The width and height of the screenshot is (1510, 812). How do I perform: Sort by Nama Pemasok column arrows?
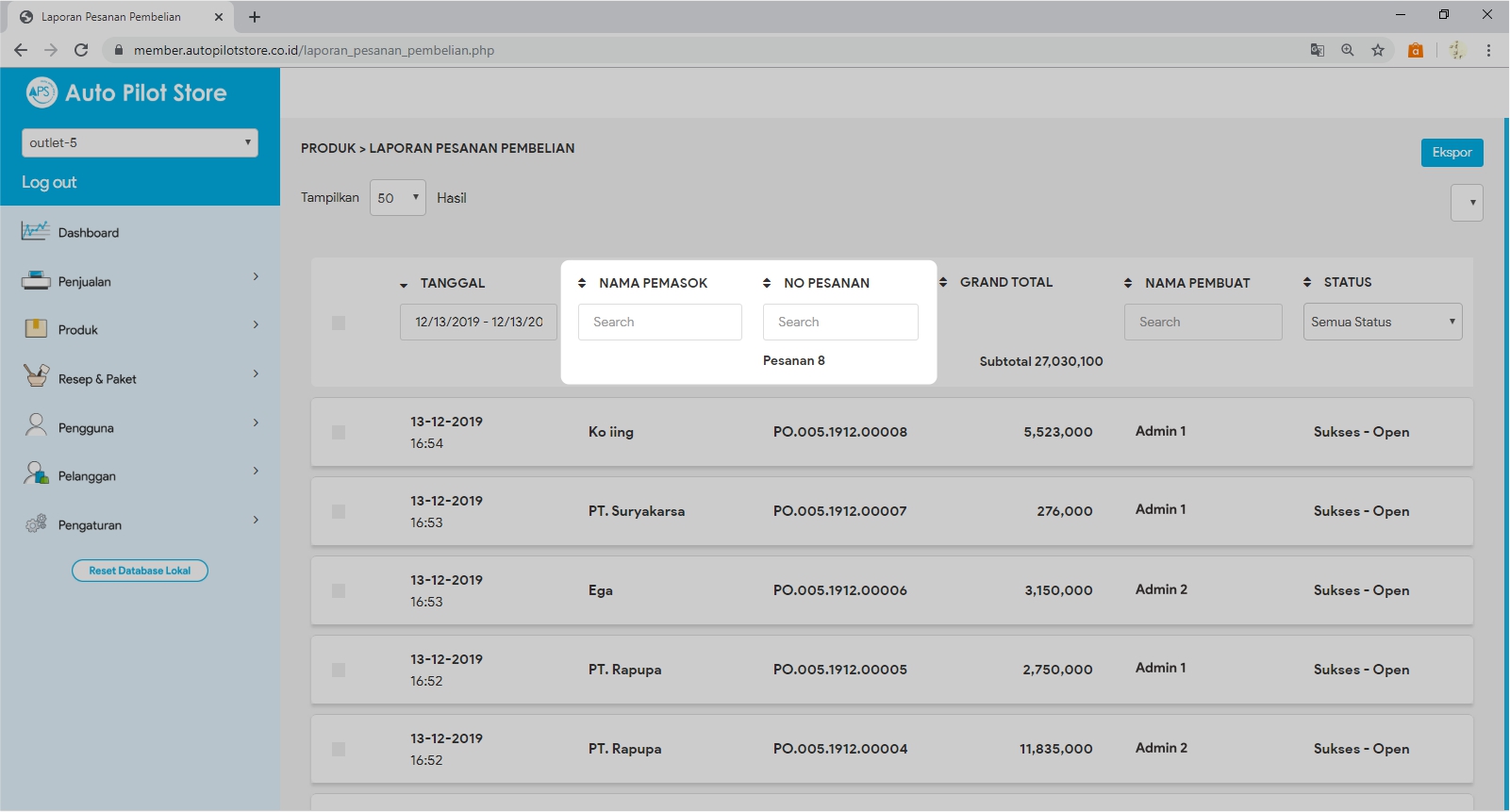coord(582,283)
